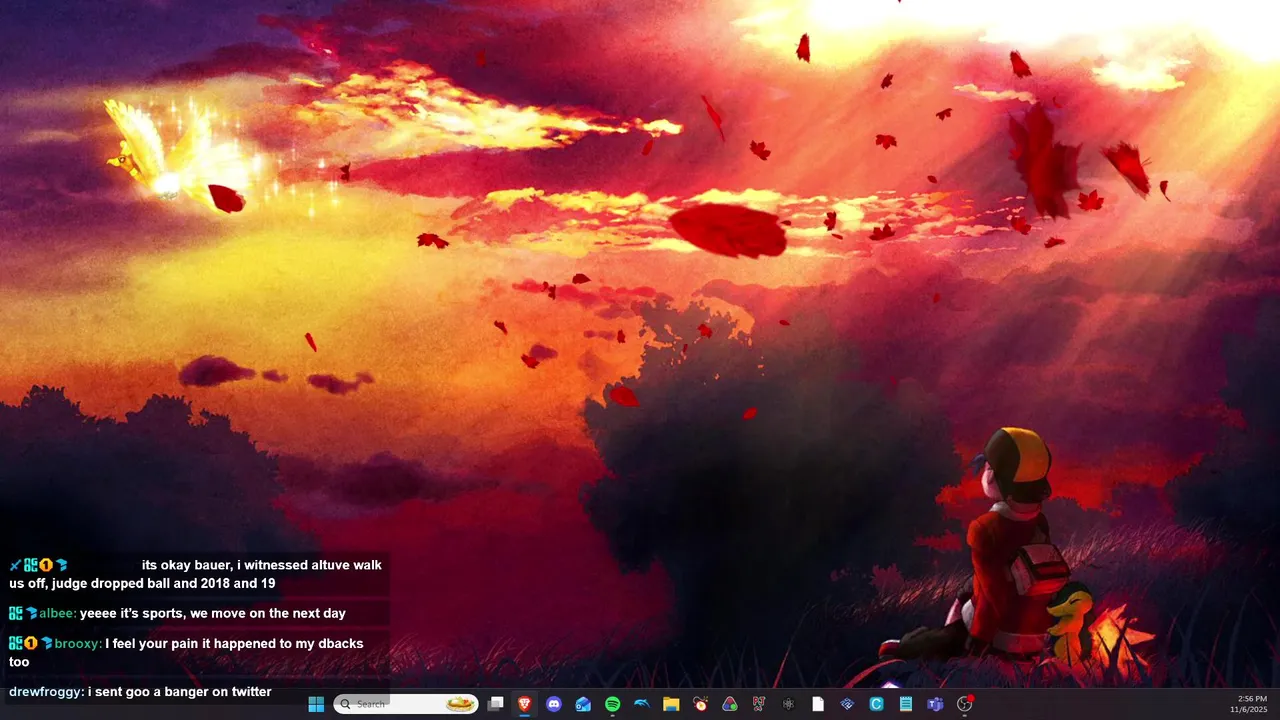Open the Windows Start menu
This screenshot has height=720, width=1280.
[316, 704]
